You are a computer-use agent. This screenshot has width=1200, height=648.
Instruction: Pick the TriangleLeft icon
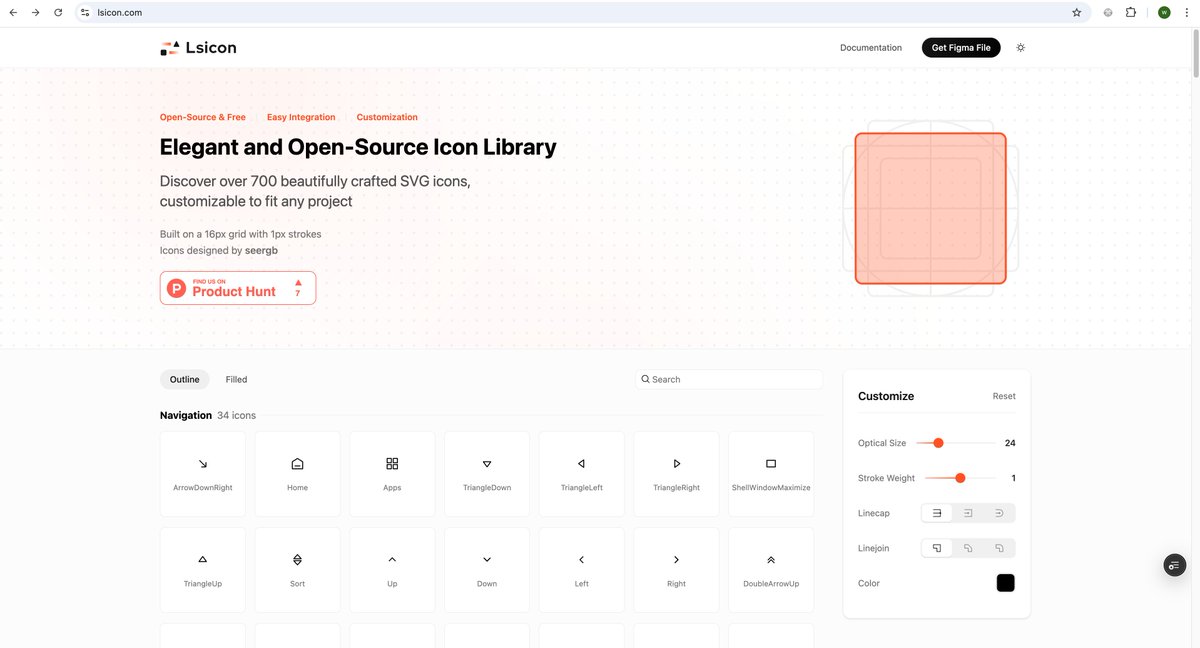[581, 474]
